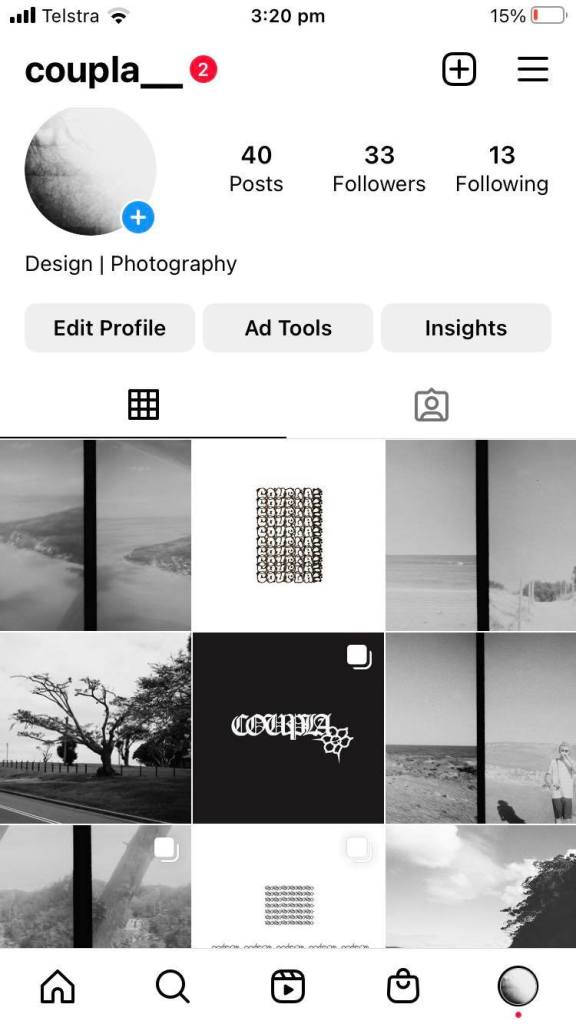Screen dimensions: 576x1024
Task: Tap the create new post plus icon
Action: pyautogui.click(x=459, y=69)
